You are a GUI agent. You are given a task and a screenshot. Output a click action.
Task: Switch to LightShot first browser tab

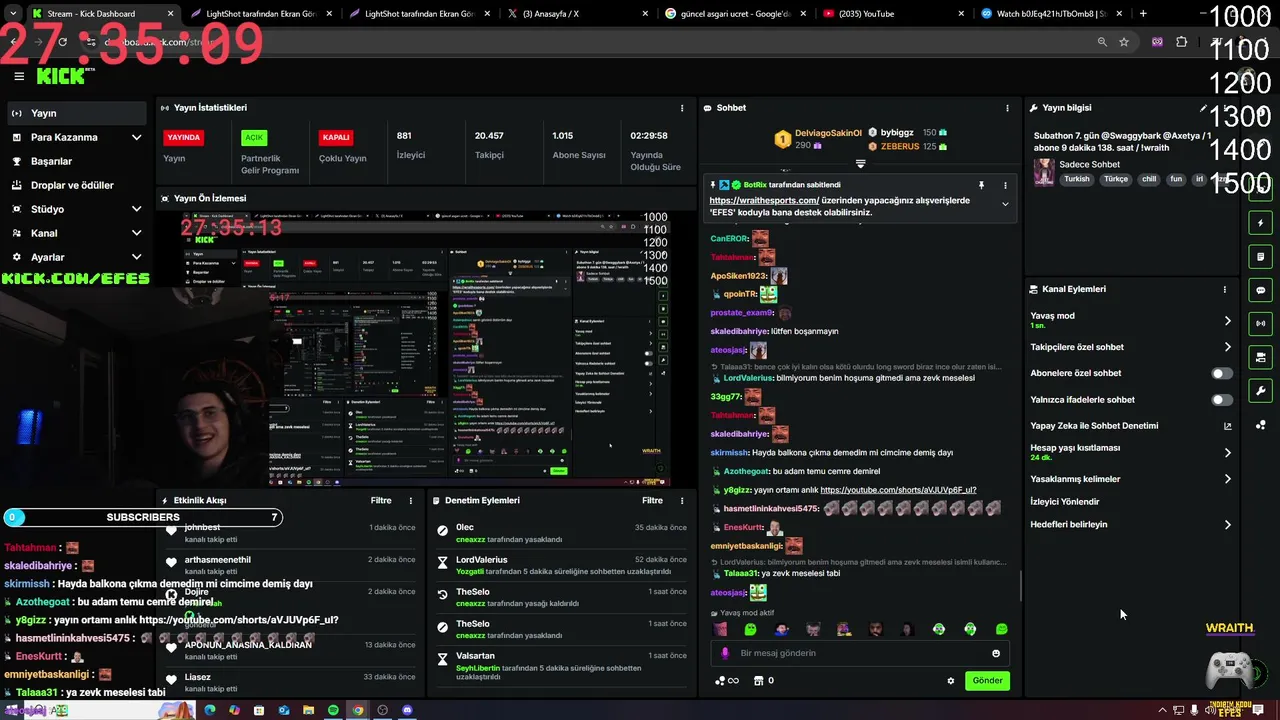261,14
